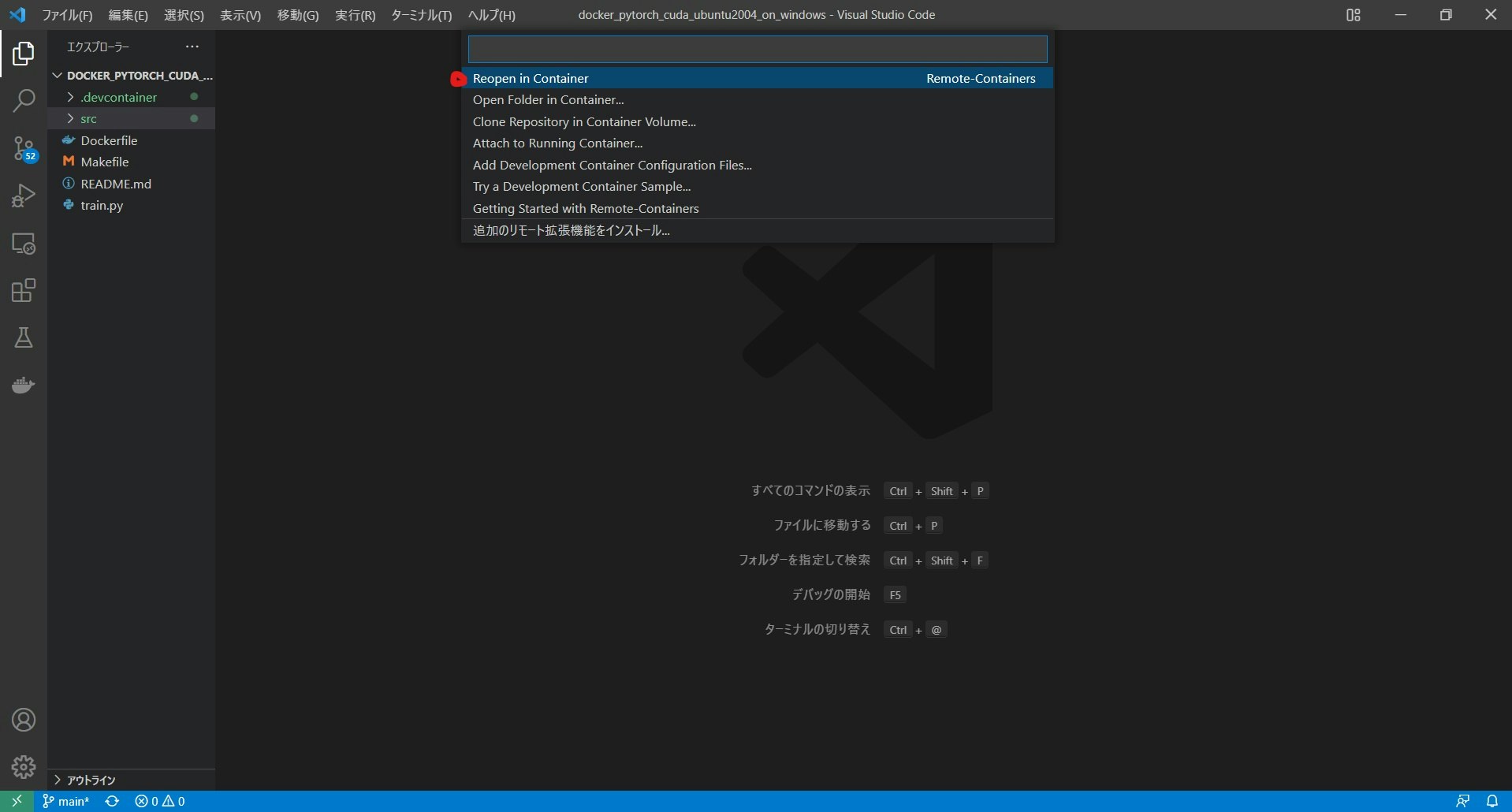
Task: Open Run and Debug view
Action: 24,196
